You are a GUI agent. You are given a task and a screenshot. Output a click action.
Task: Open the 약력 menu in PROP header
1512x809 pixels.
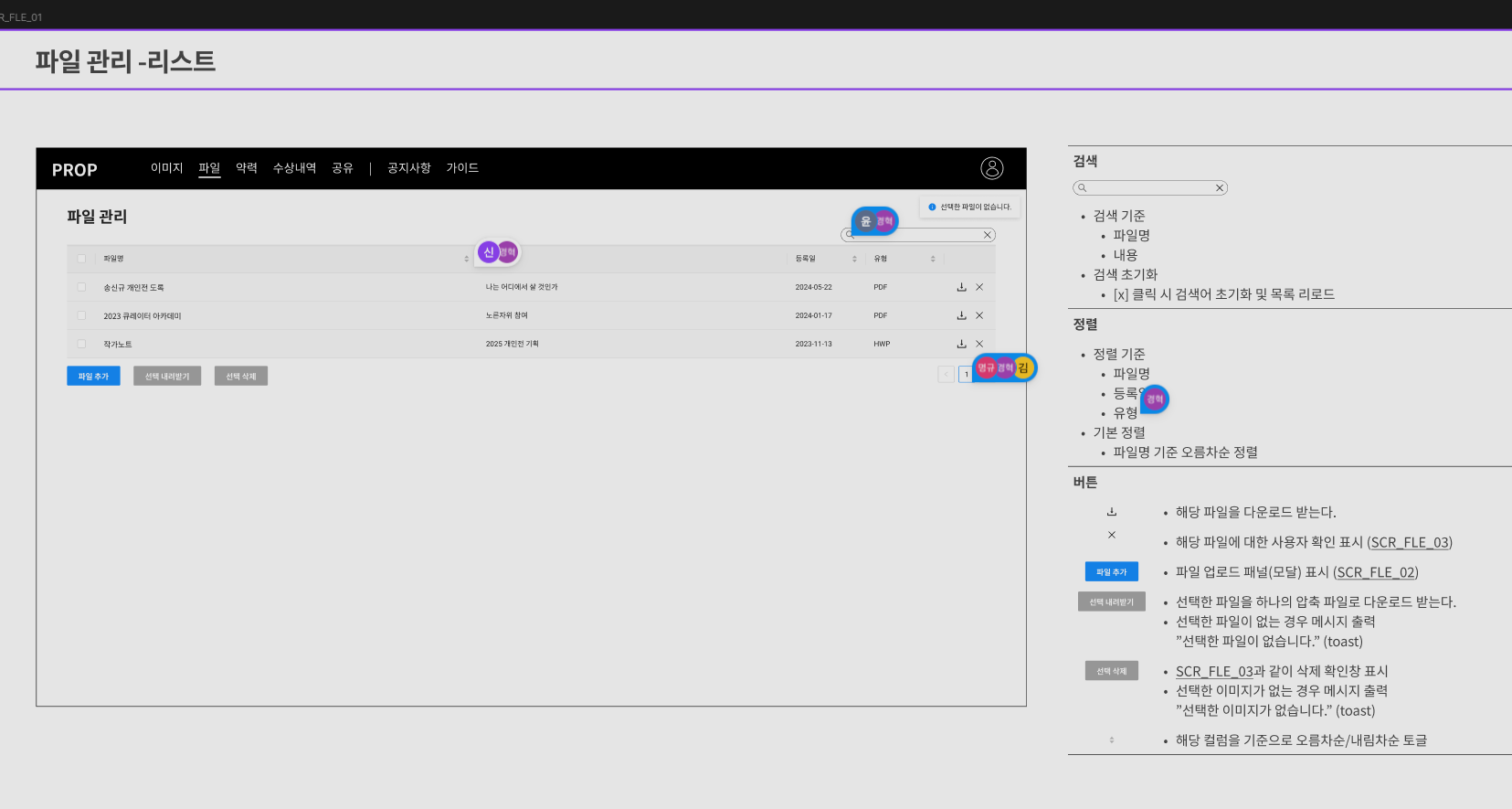(247, 168)
